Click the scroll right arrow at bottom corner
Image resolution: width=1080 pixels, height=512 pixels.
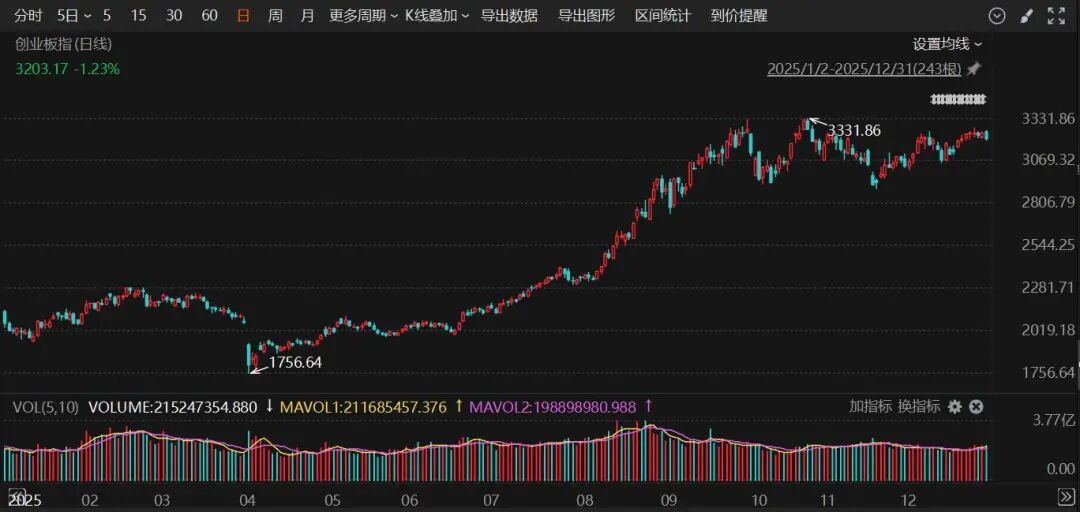pos(1066,497)
